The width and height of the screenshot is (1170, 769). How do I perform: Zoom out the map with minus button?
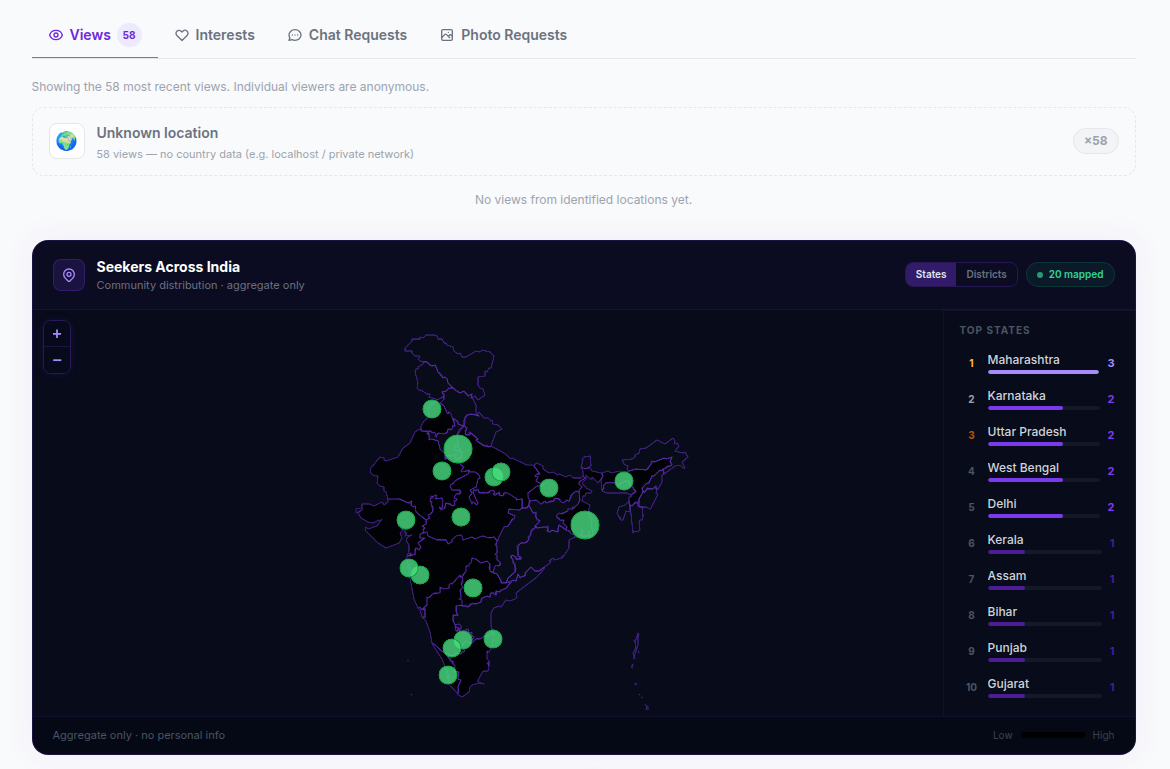(57, 360)
